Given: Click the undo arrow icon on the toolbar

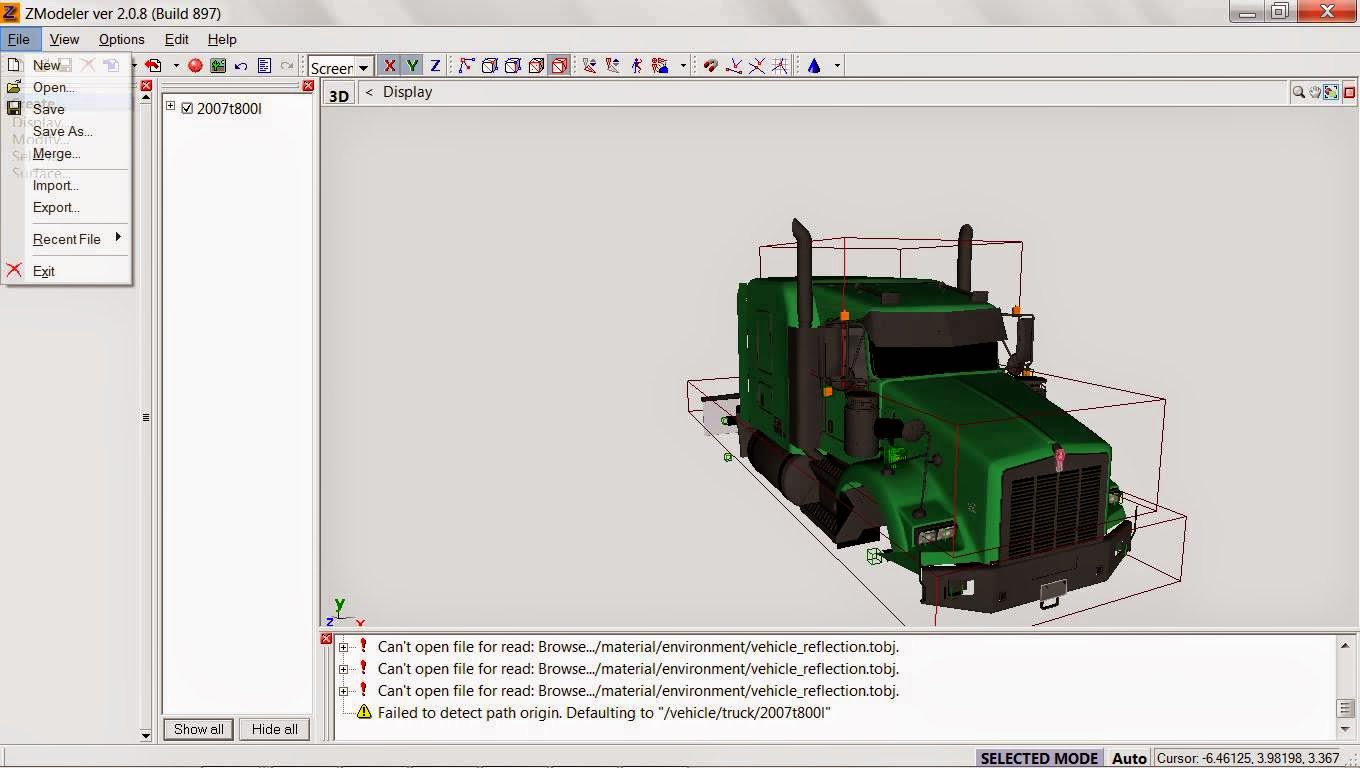Looking at the screenshot, I should point(240,65).
